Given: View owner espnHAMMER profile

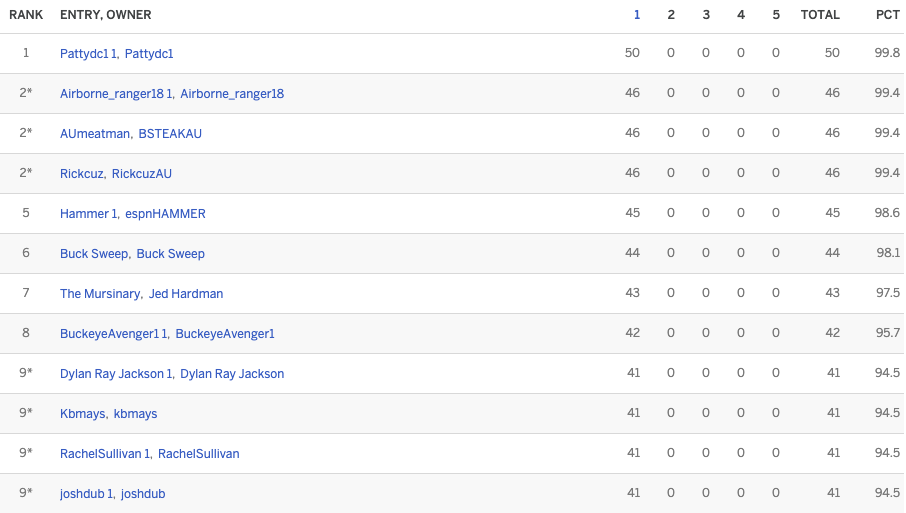Looking at the screenshot, I should tap(165, 214).
